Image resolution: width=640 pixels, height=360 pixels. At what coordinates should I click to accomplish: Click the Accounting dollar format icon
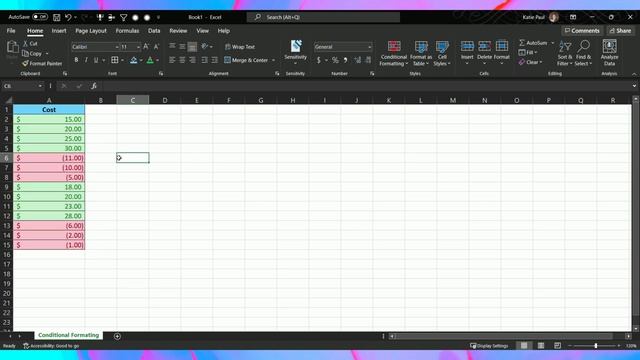pyautogui.click(x=319, y=60)
